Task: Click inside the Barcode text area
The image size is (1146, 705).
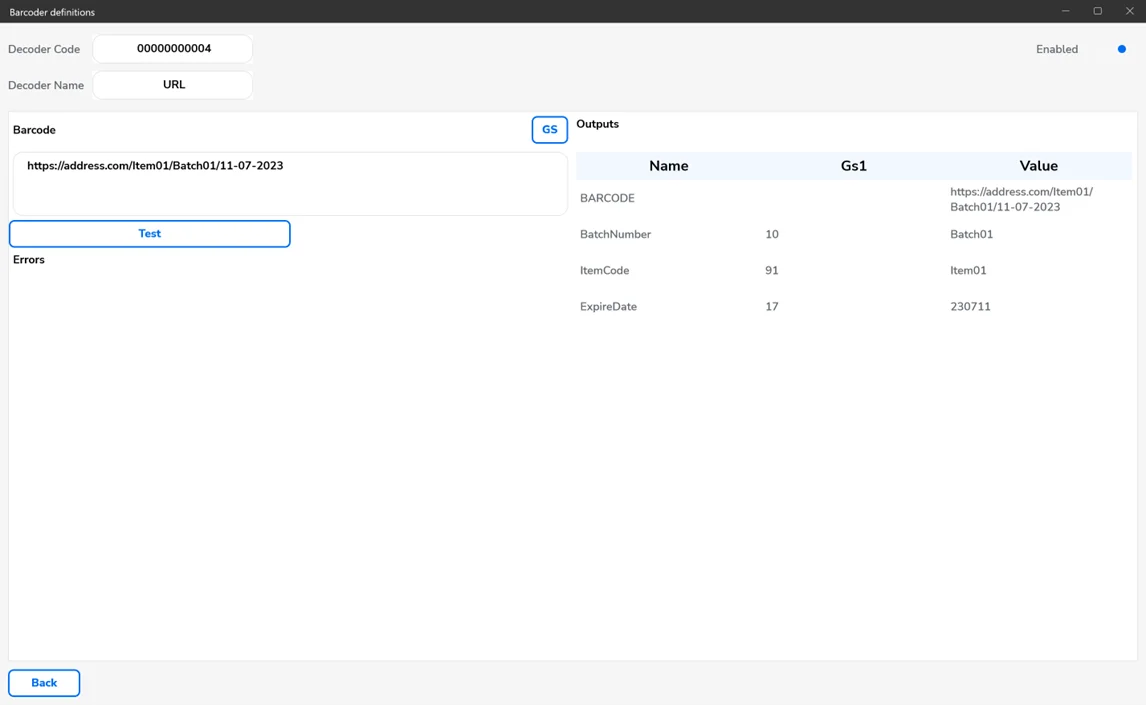Action: [289, 184]
